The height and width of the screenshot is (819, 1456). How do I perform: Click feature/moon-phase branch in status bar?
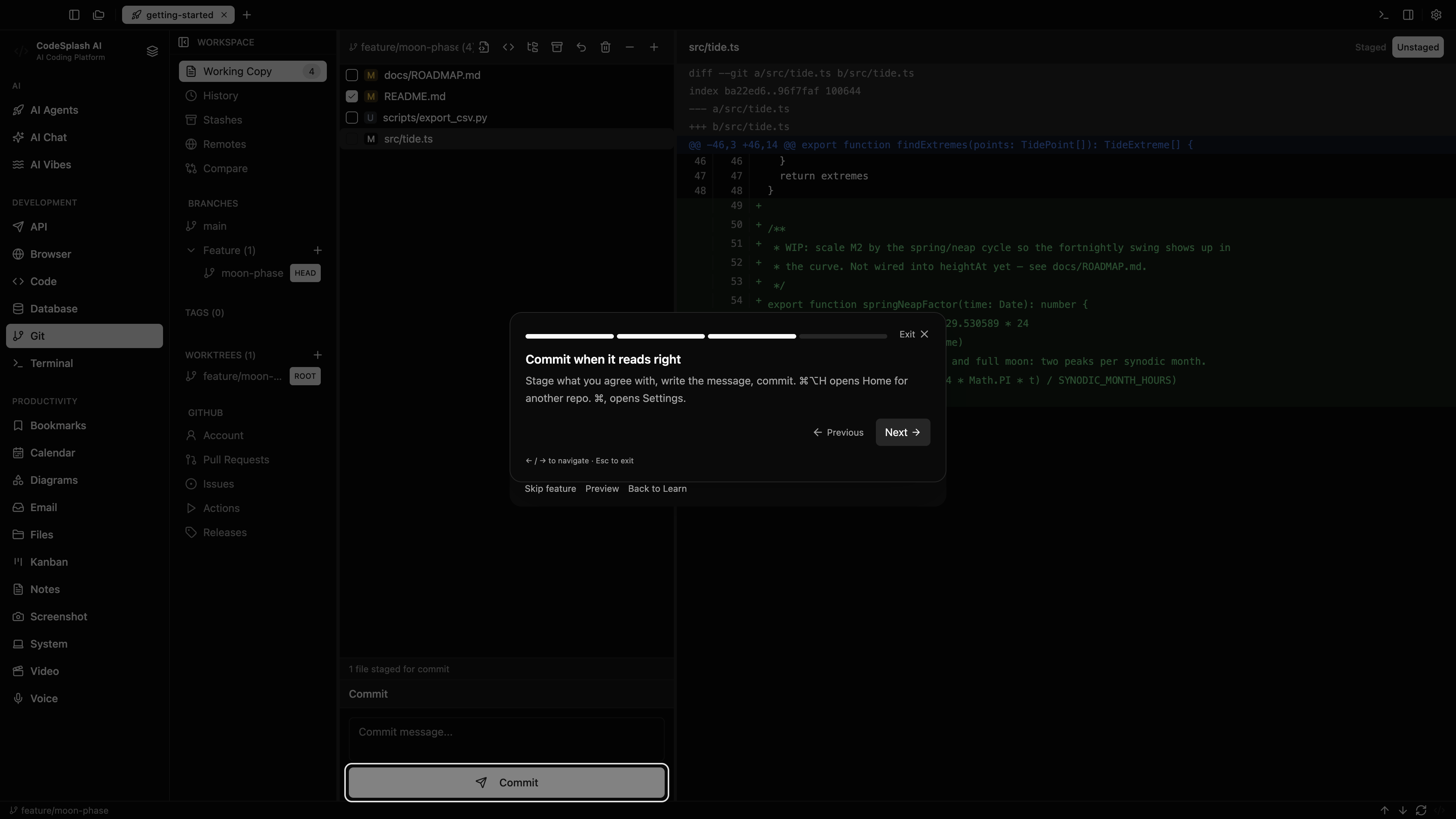point(59,810)
